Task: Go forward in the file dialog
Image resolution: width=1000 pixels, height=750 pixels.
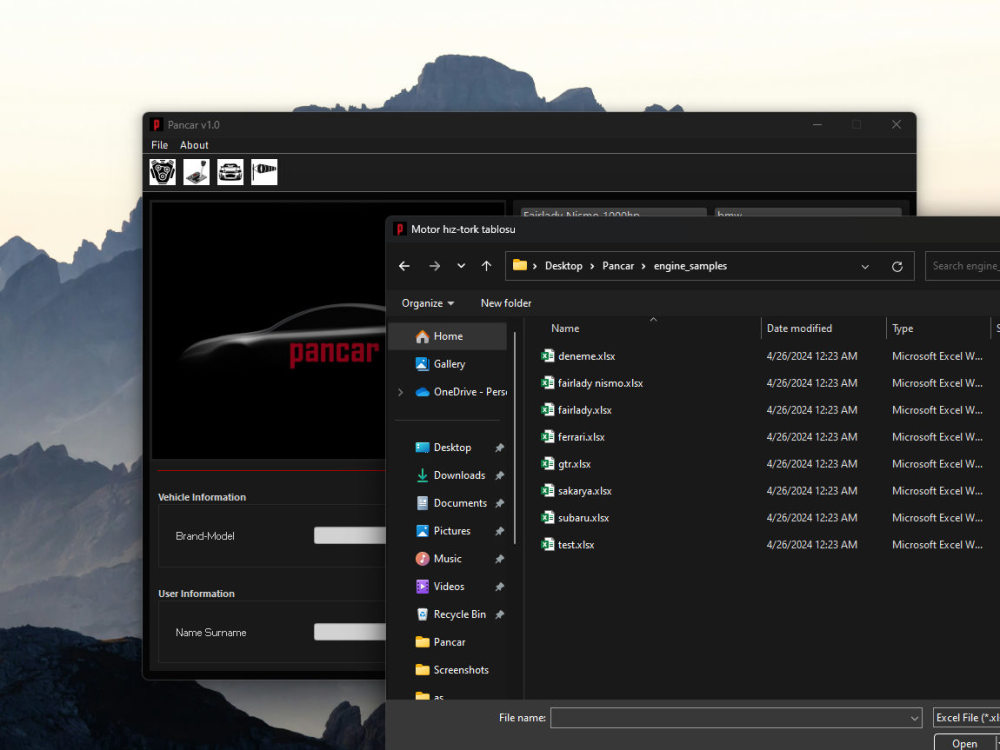Action: point(434,266)
